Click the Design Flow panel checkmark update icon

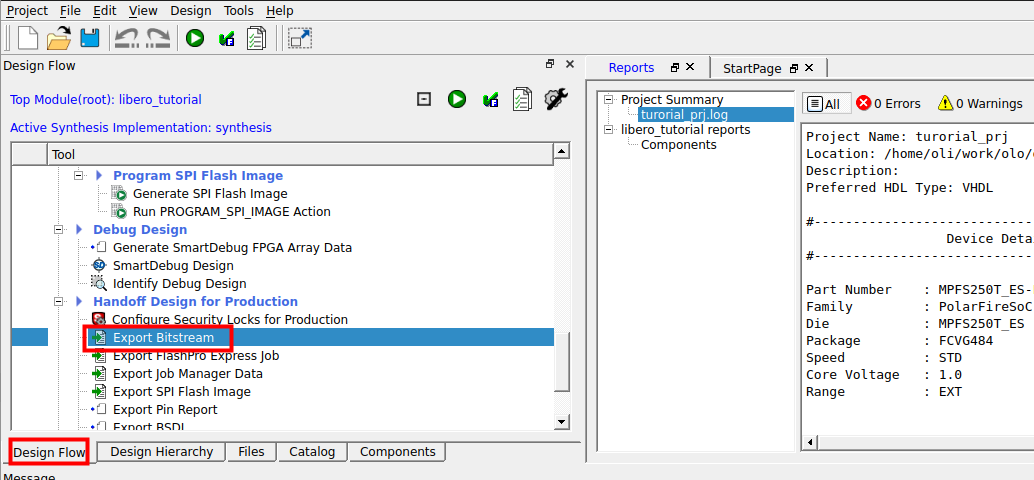(490, 100)
